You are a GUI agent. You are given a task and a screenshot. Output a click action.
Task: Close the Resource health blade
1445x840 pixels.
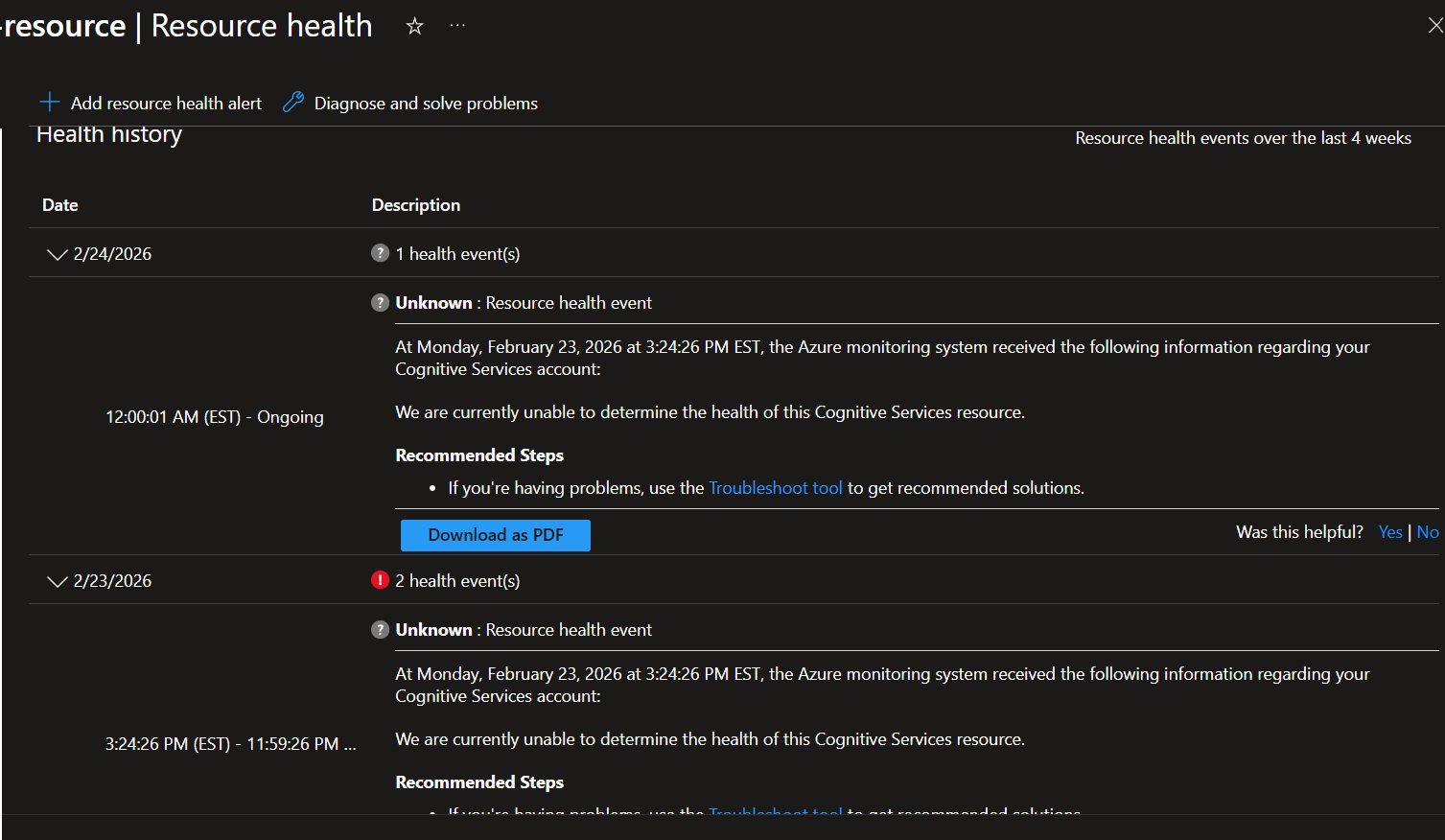1434,26
